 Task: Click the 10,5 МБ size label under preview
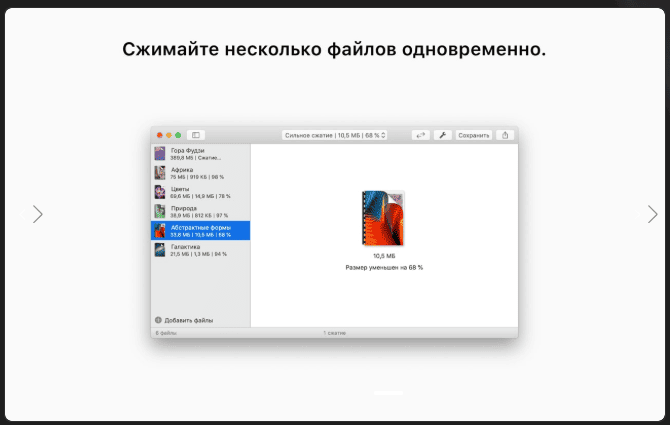tap(384, 256)
